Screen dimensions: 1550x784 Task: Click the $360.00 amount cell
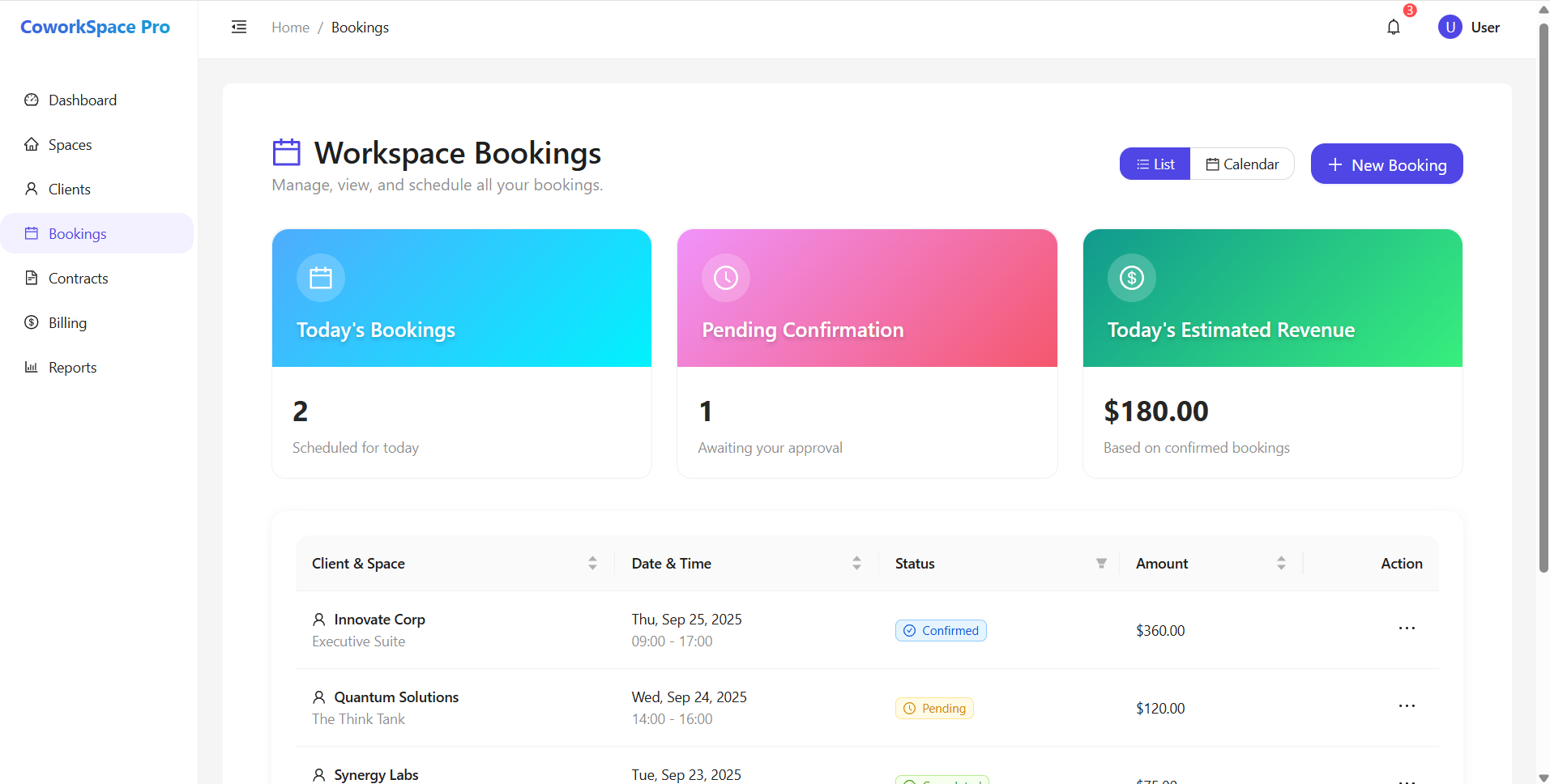[1160, 631]
